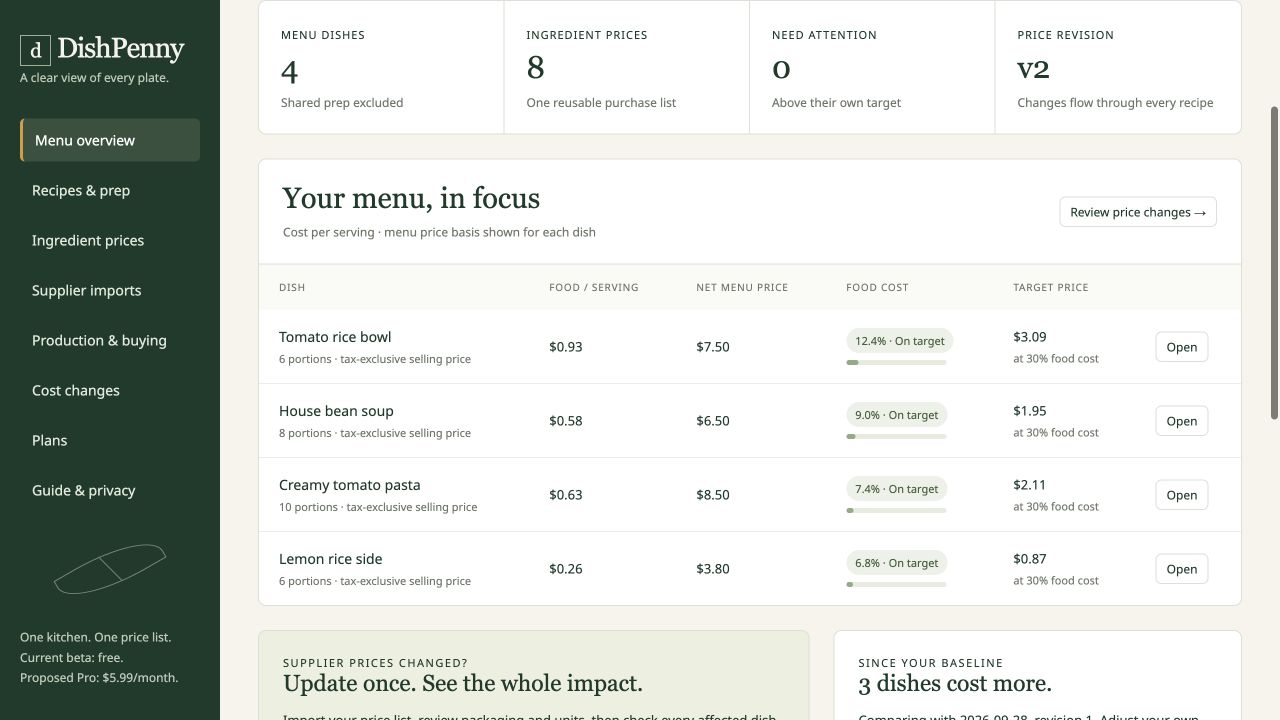Screen dimensions: 1280x720
Task: Open the Menu overview page
Action: (110, 140)
